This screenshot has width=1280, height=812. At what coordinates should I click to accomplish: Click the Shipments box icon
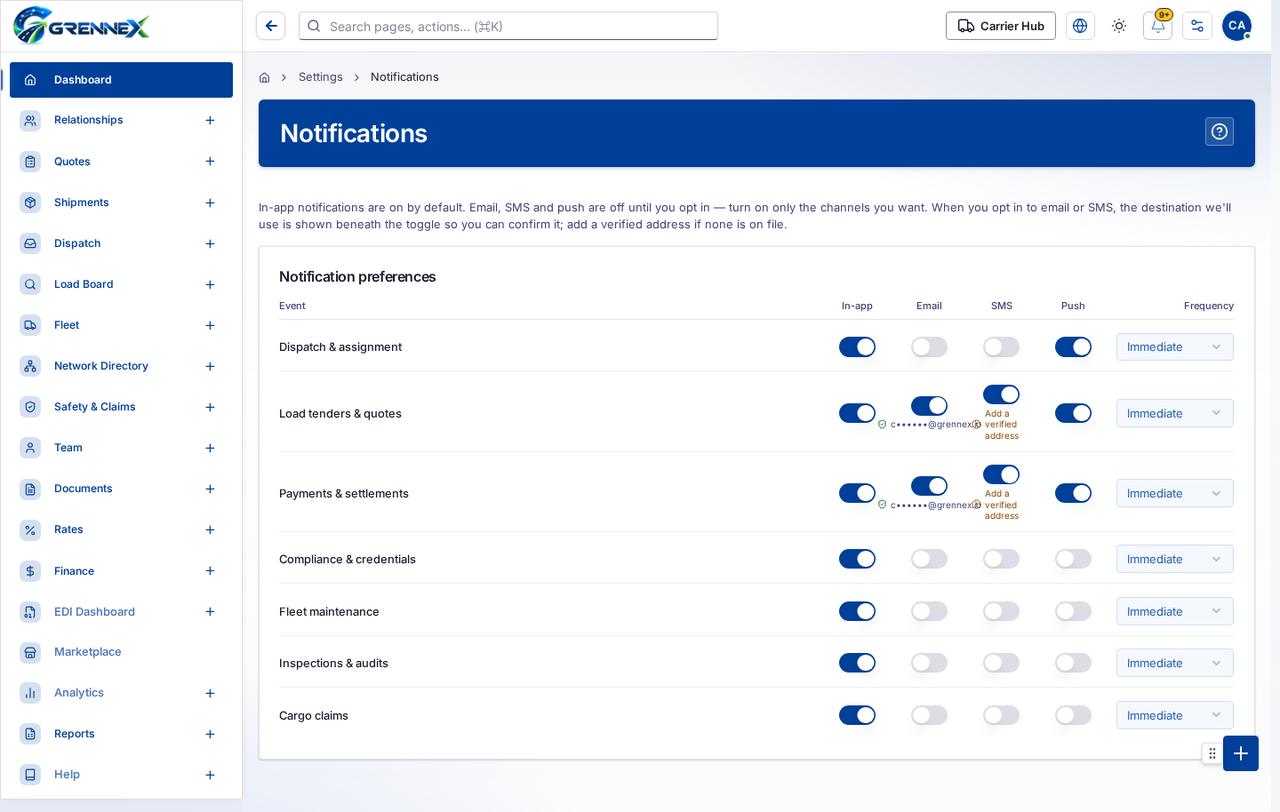pyautogui.click(x=30, y=202)
